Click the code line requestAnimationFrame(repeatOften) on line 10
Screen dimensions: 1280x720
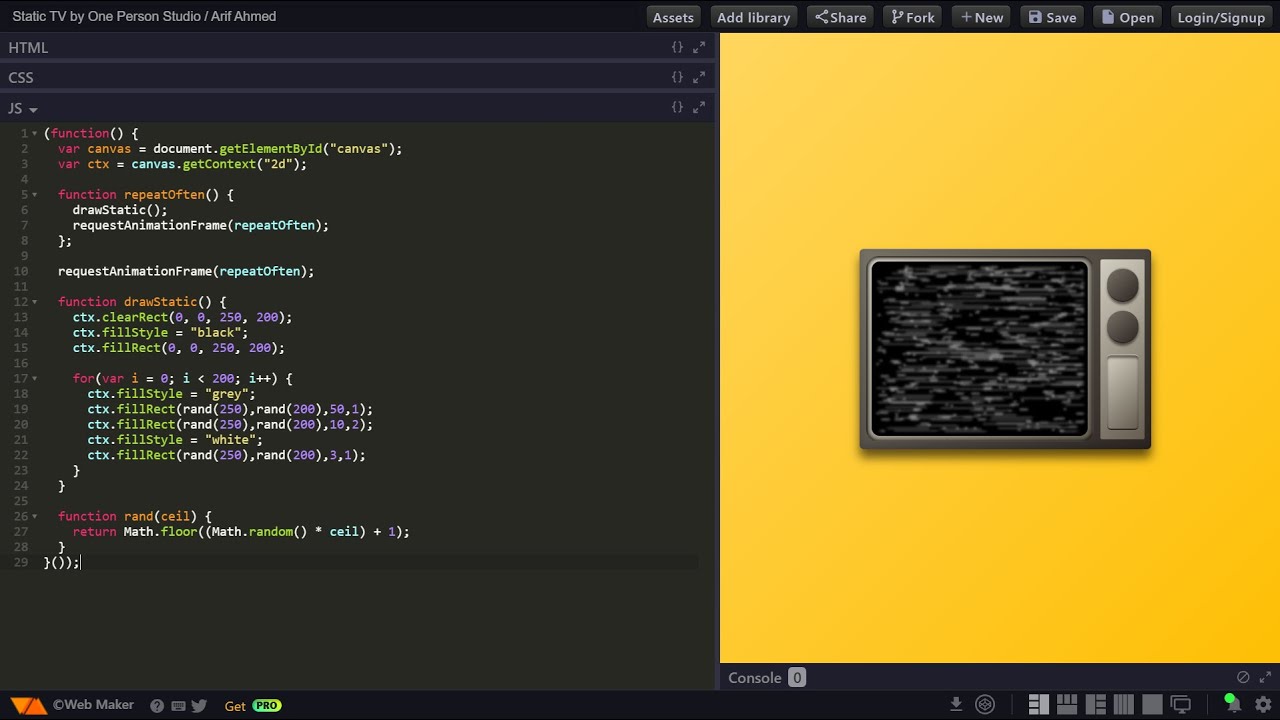click(x=186, y=271)
